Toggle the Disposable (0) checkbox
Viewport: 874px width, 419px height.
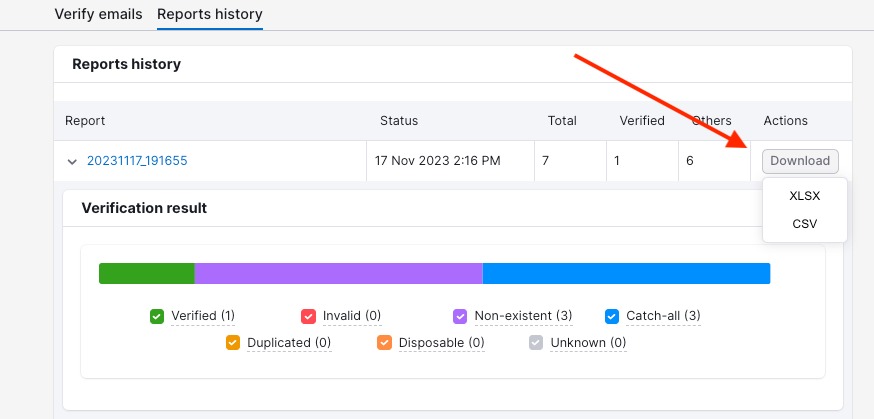(x=384, y=343)
